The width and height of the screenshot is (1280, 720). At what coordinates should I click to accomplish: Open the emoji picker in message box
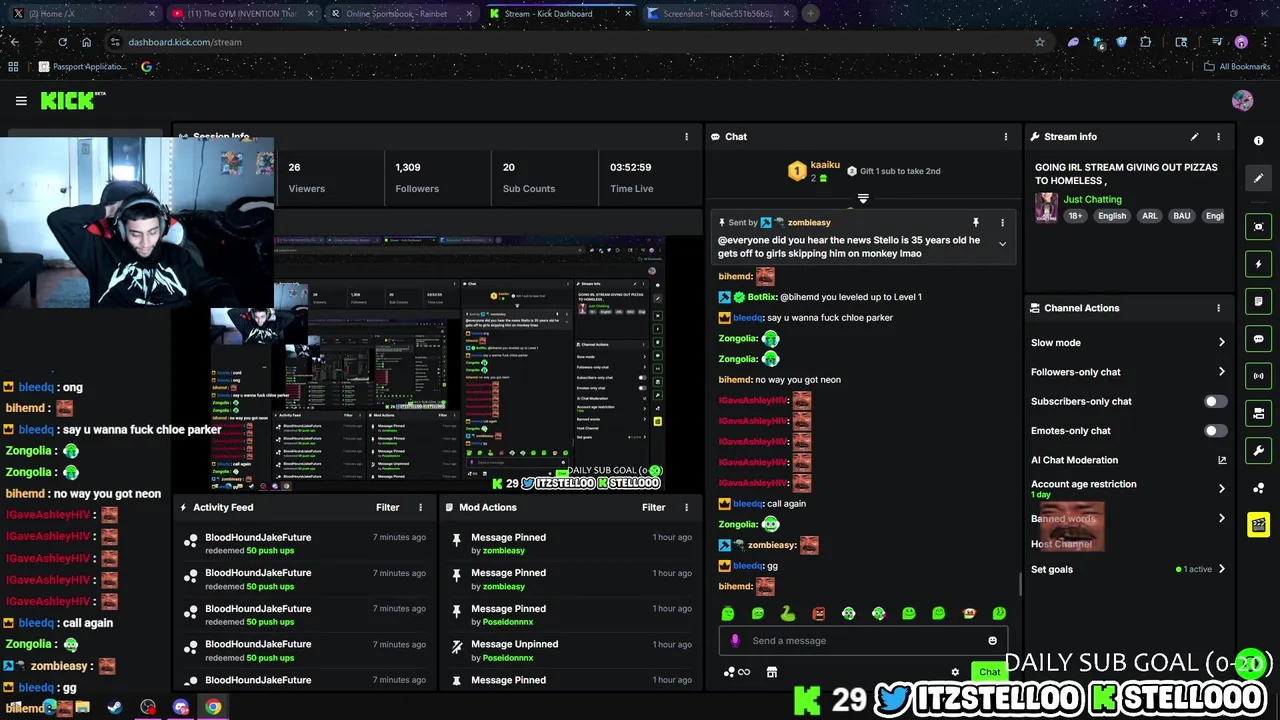992,641
